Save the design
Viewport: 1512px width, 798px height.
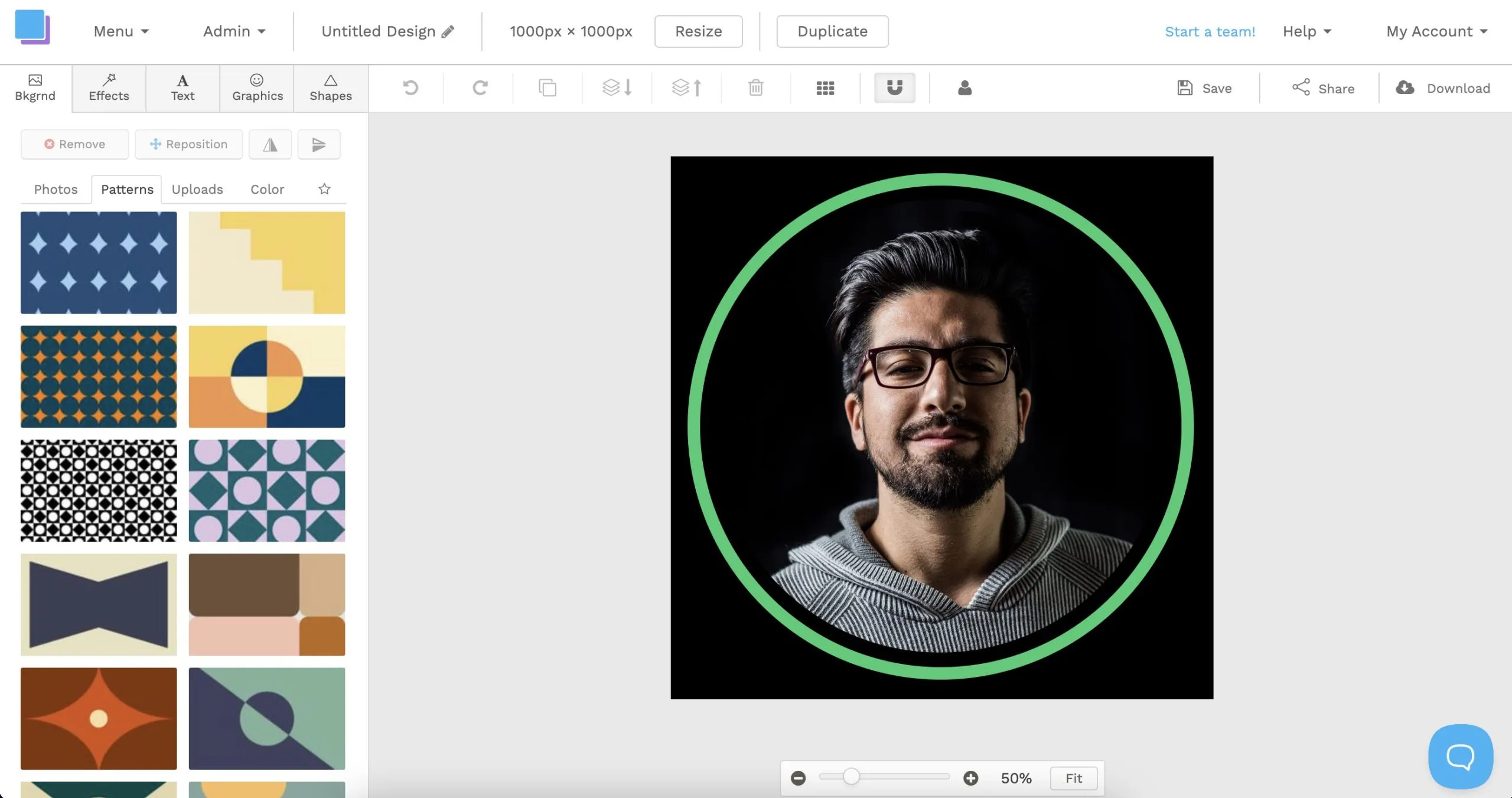pos(1204,88)
